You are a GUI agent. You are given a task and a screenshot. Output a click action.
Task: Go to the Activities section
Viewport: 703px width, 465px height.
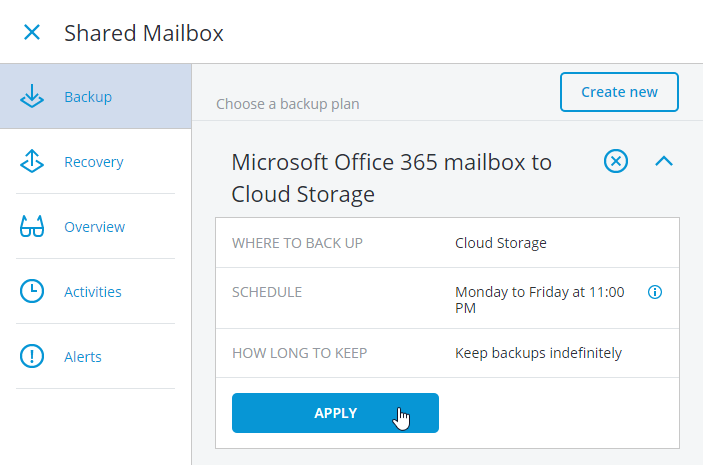tap(95, 291)
